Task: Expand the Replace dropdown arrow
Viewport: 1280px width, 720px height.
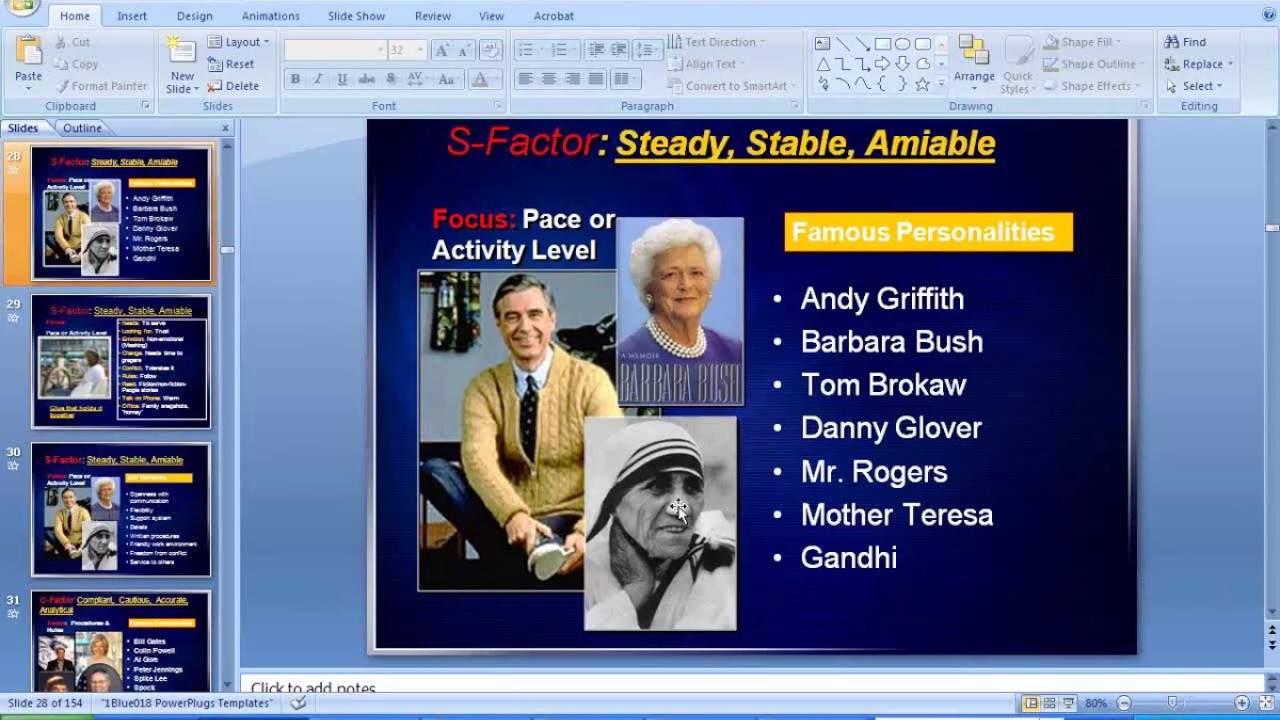Action: click(x=1230, y=64)
